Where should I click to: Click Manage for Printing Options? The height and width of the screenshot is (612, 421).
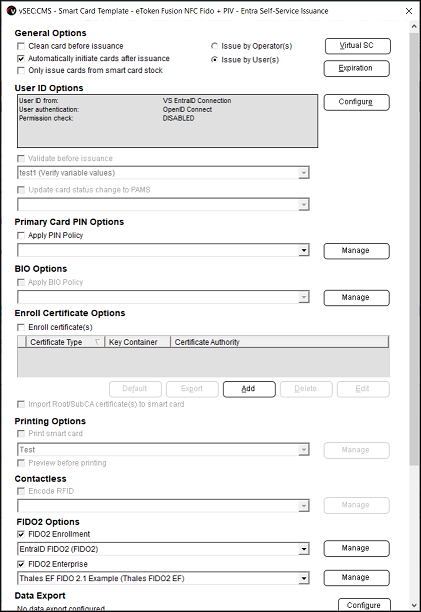[x=356, y=450]
